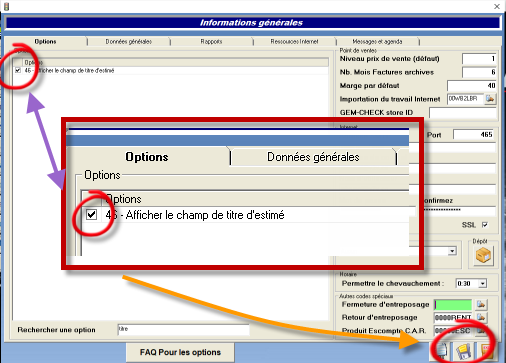The width and height of the screenshot is (506, 363).
Task: Open the Messages et agenda tab
Action: click(x=377, y=42)
